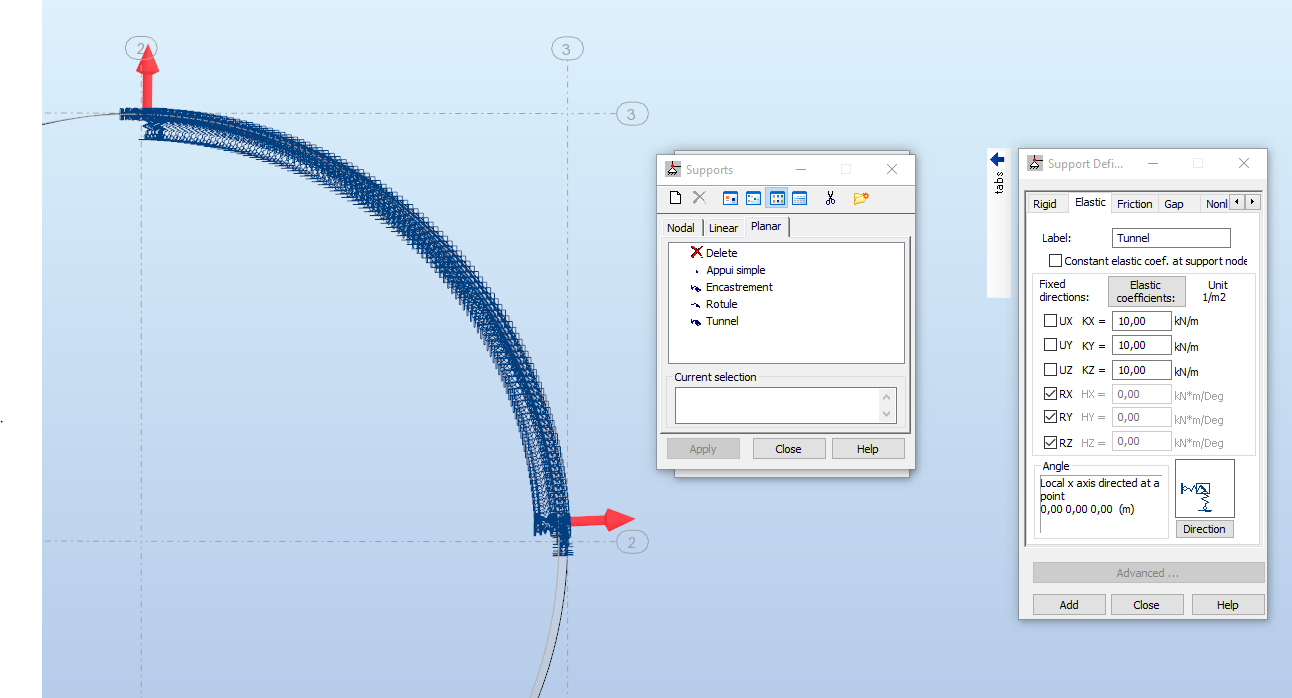Select the first list view icon in Supports toolbar

730,198
